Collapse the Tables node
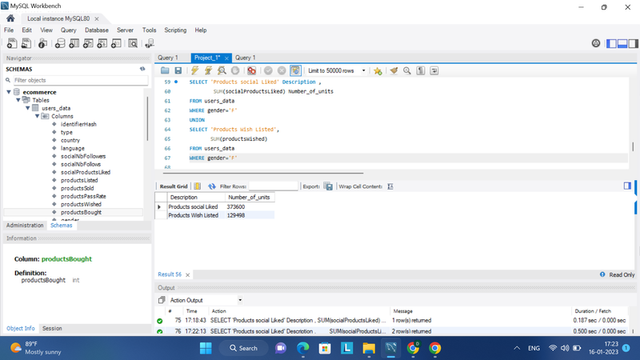 tap(18, 100)
